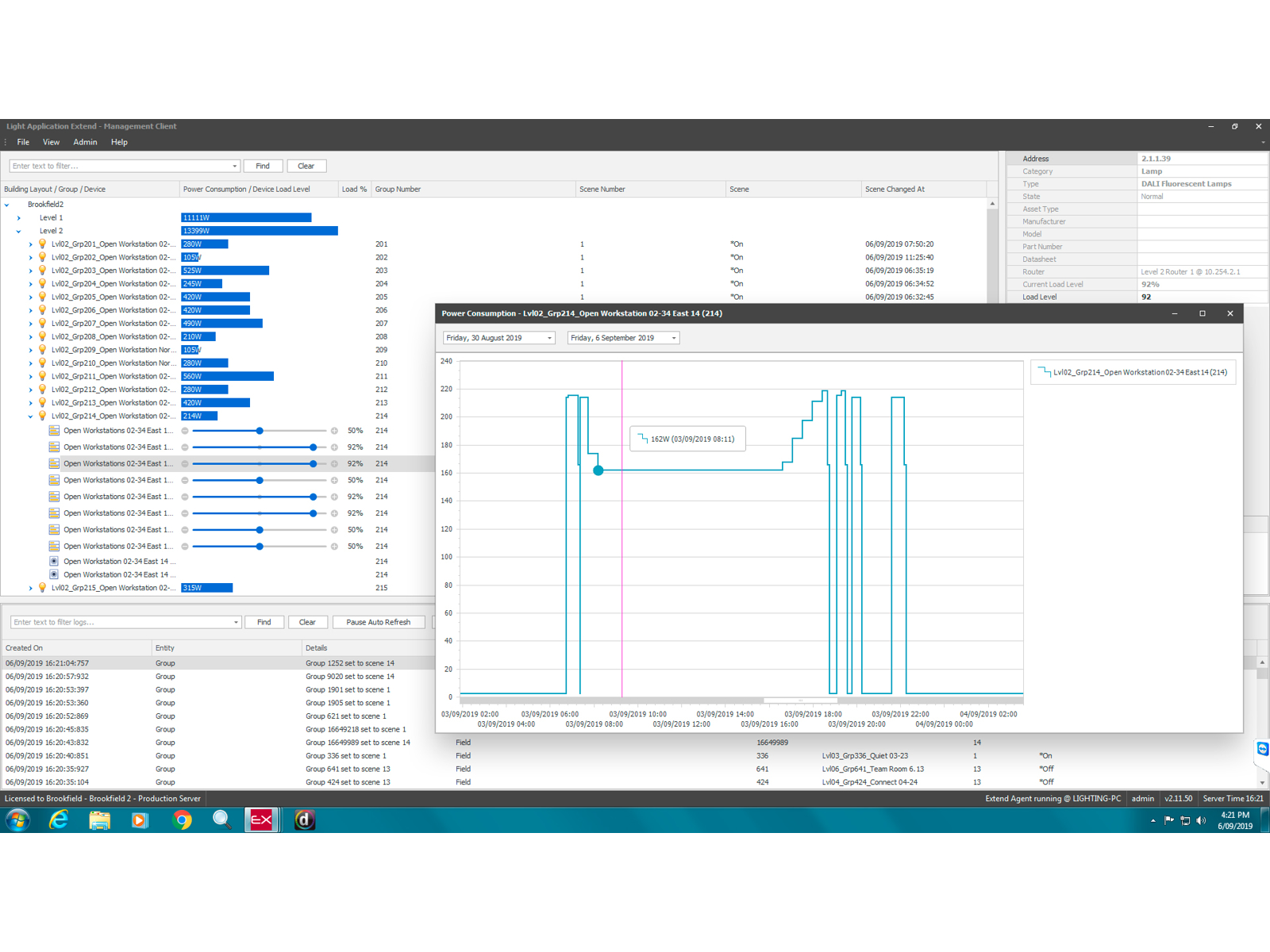This screenshot has height=952, width=1270.
Task: Collapse the Lvl02_Grp214 group node
Action: (31, 416)
